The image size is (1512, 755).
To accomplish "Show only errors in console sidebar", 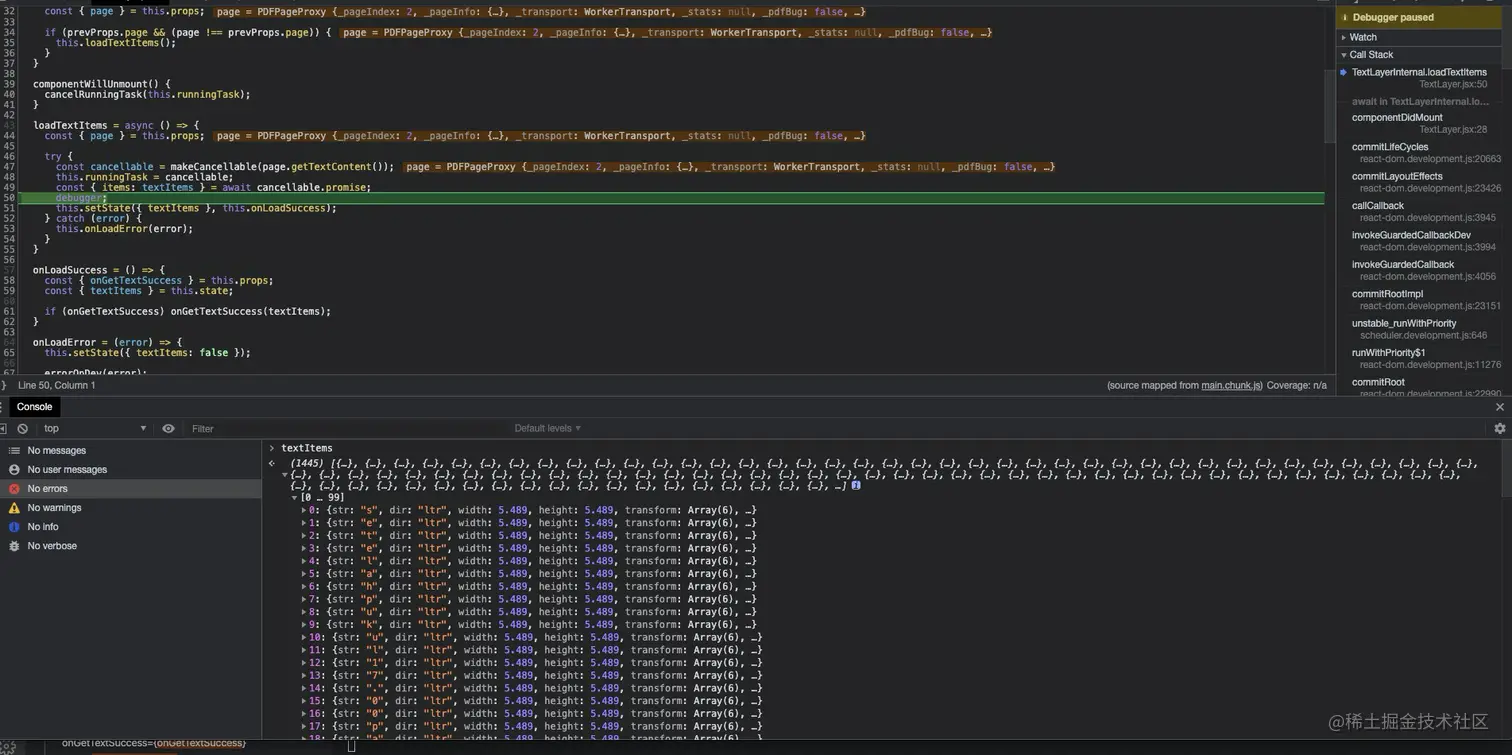I will (x=47, y=489).
